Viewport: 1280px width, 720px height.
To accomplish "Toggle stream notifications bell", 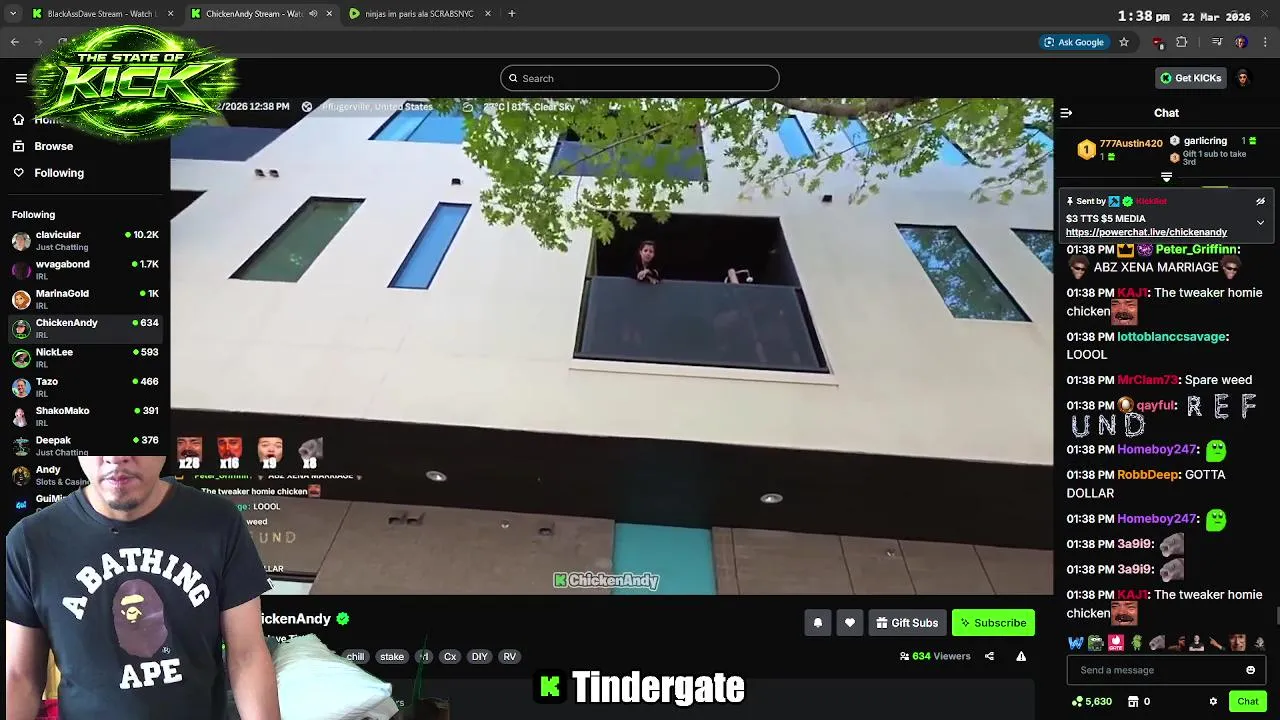I will click(x=817, y=623).
